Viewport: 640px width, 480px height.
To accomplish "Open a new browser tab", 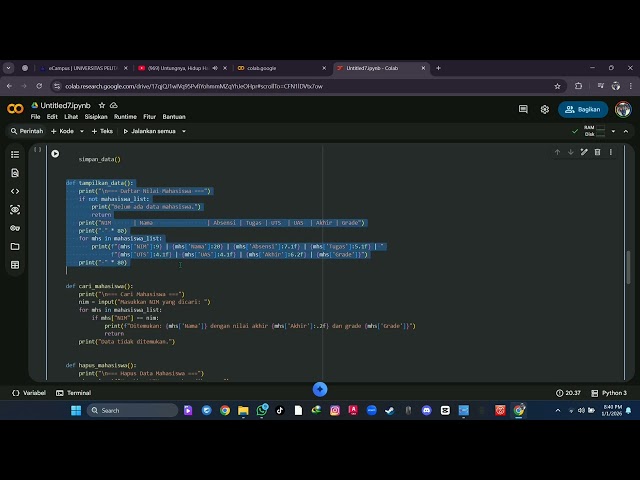I will [x=438, y=68].
